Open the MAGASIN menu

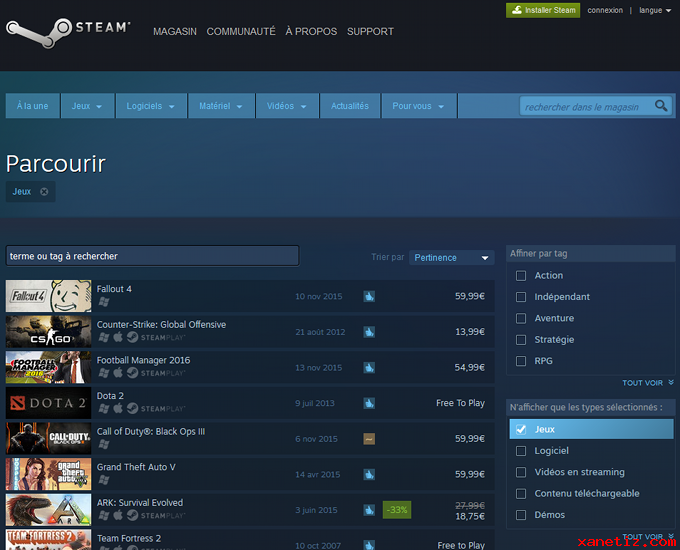175,32
